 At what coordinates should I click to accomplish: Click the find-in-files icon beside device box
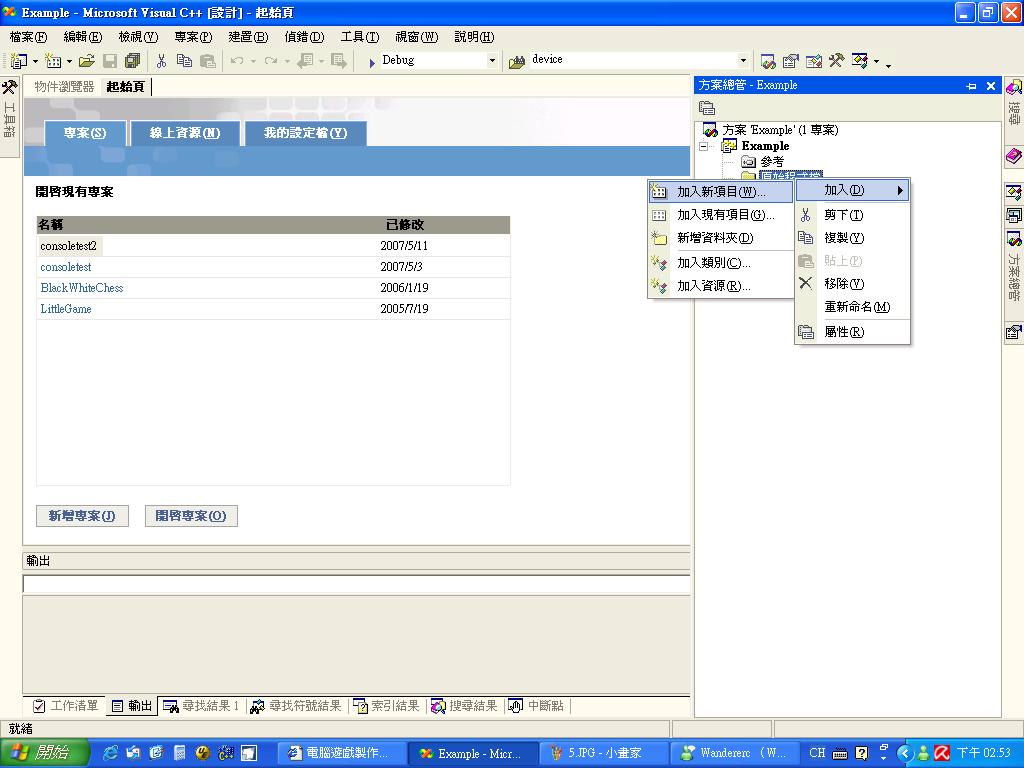tap(517, 61)
